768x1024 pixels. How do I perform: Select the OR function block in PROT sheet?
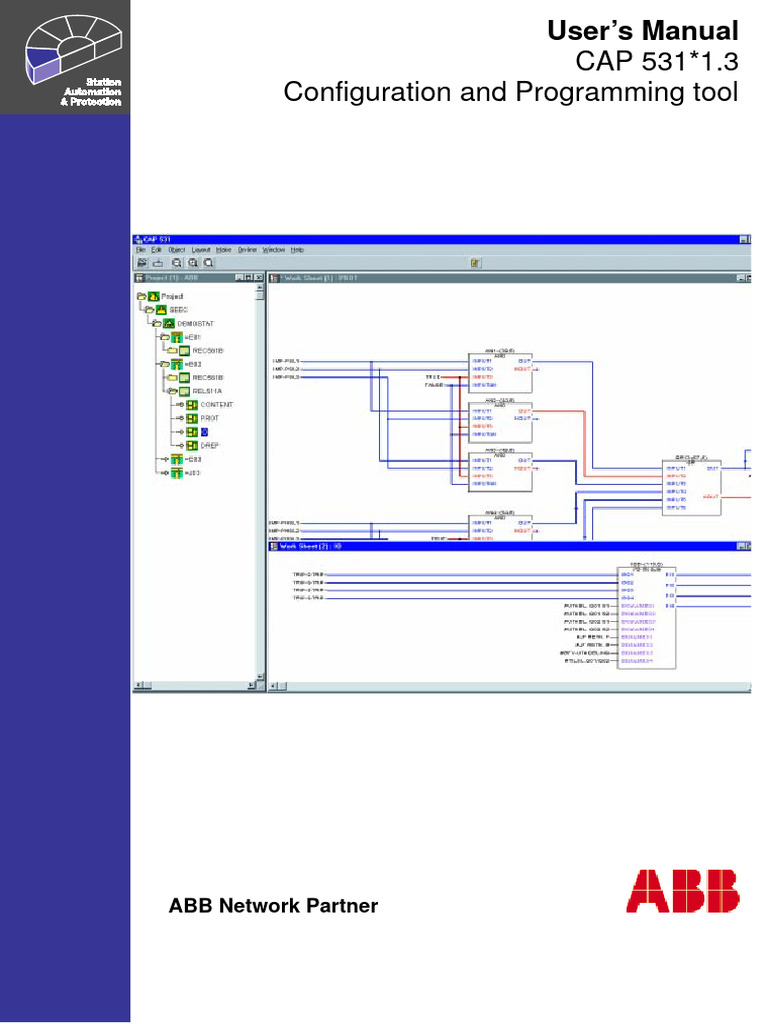[x=692, y=488]
